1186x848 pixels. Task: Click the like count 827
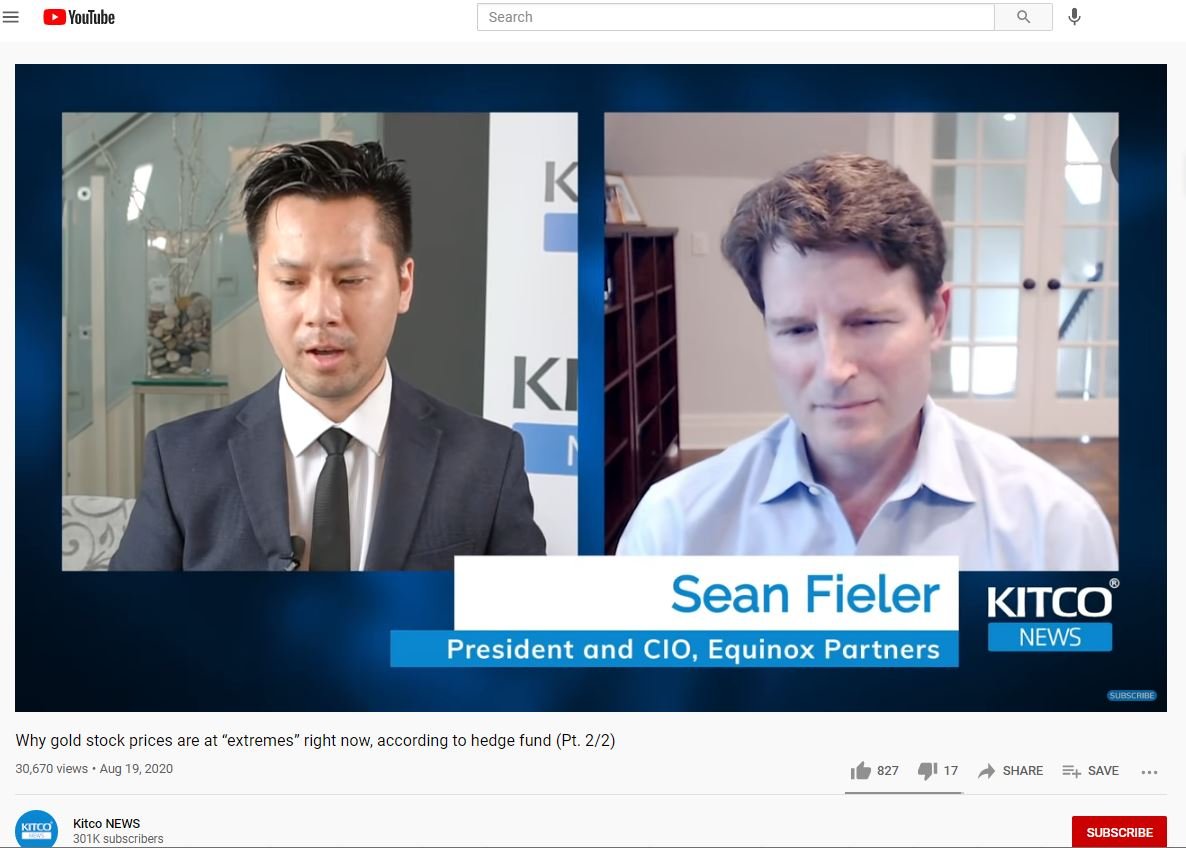click(887, 771)
